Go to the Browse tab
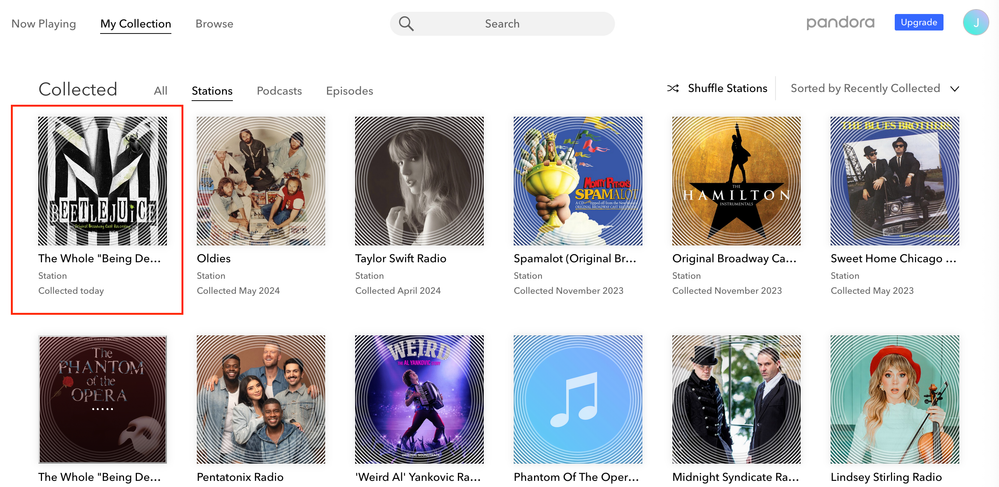 point(214,24)
